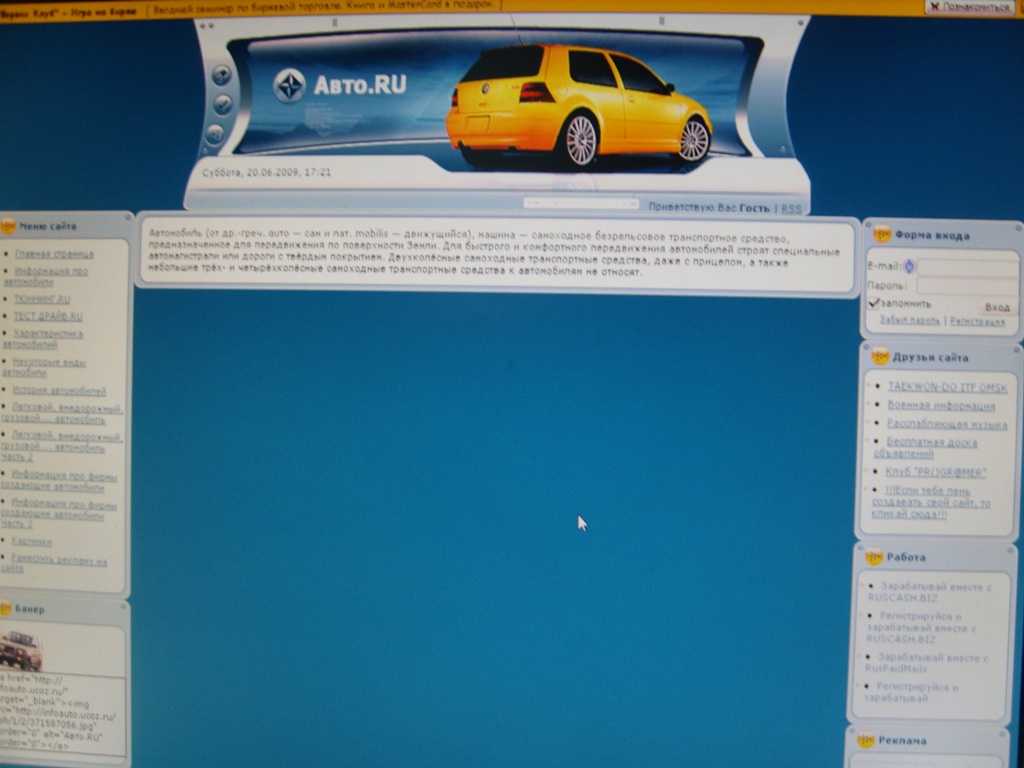This screenshot has width=1024, height=768.
Task: Open the RSS feed link
Action: coord(791,208)
